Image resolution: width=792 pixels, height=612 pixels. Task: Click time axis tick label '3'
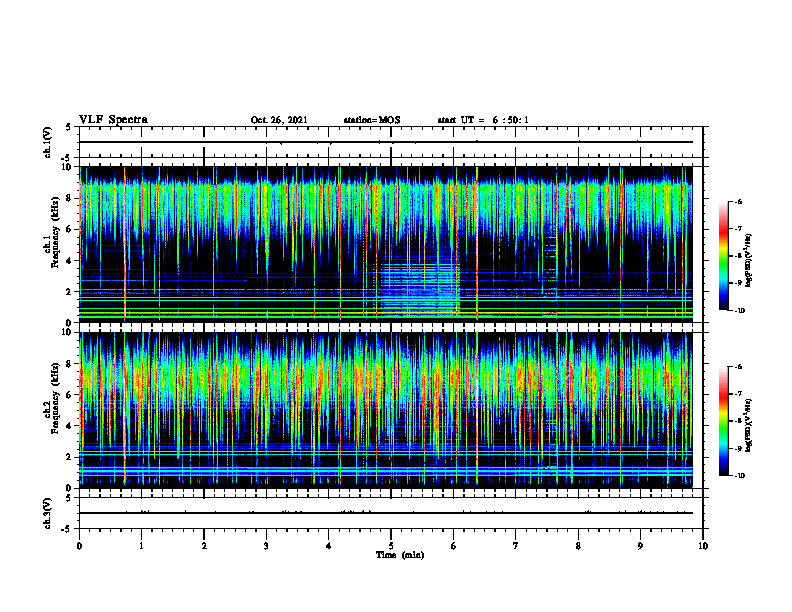click(266, 546)
